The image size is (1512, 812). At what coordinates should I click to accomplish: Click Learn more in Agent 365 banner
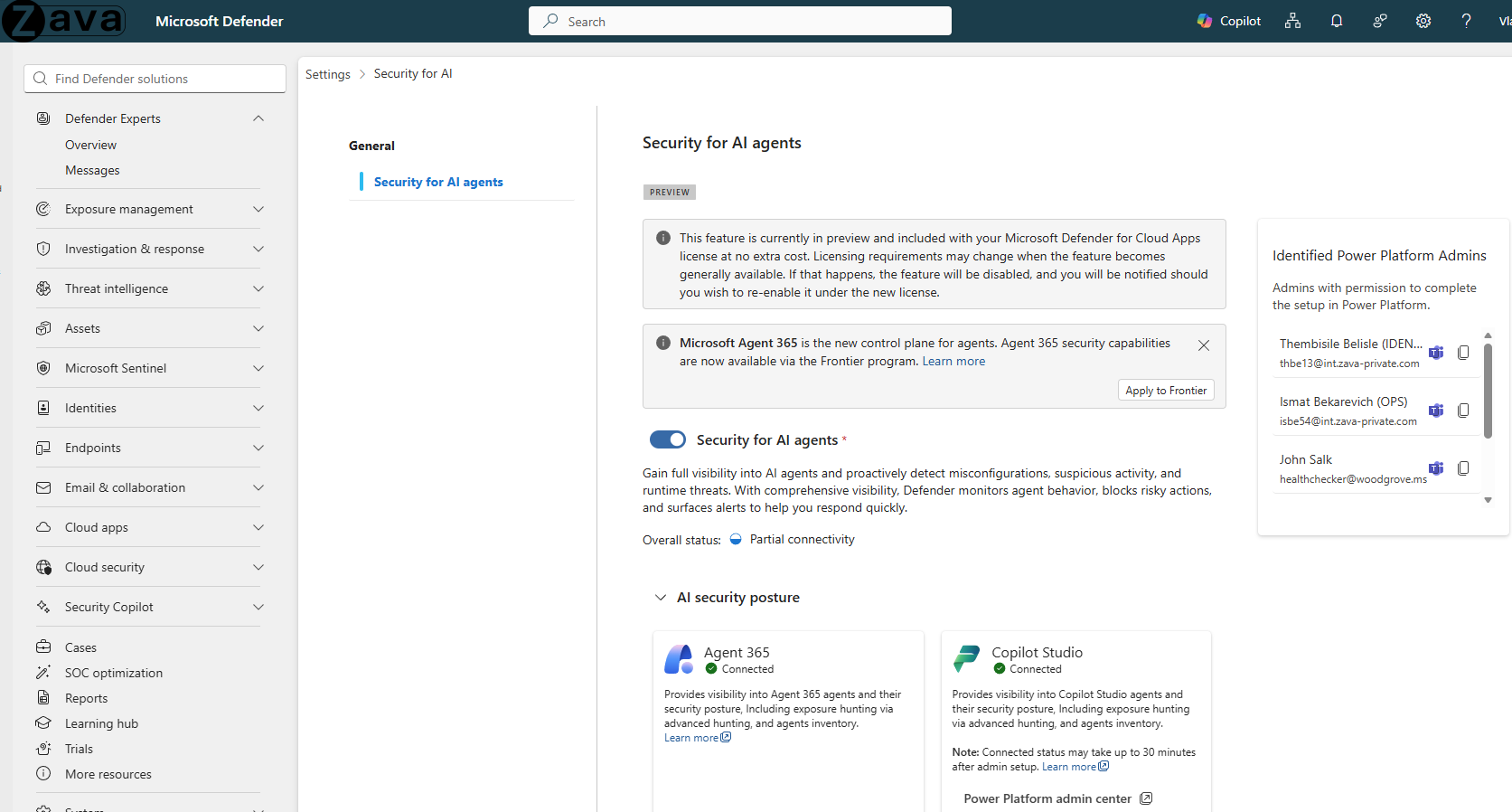(x=953, y=361)
